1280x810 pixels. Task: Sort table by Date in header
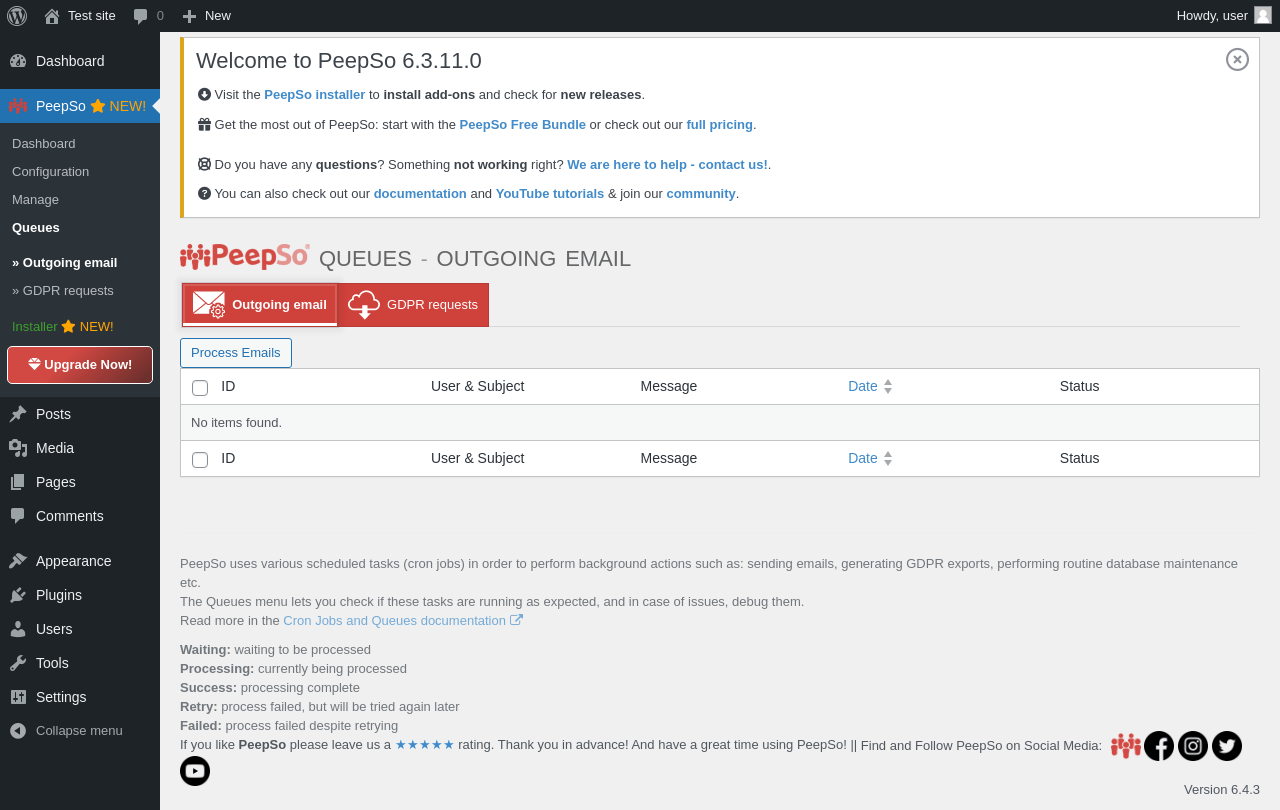tap(863, 386)
